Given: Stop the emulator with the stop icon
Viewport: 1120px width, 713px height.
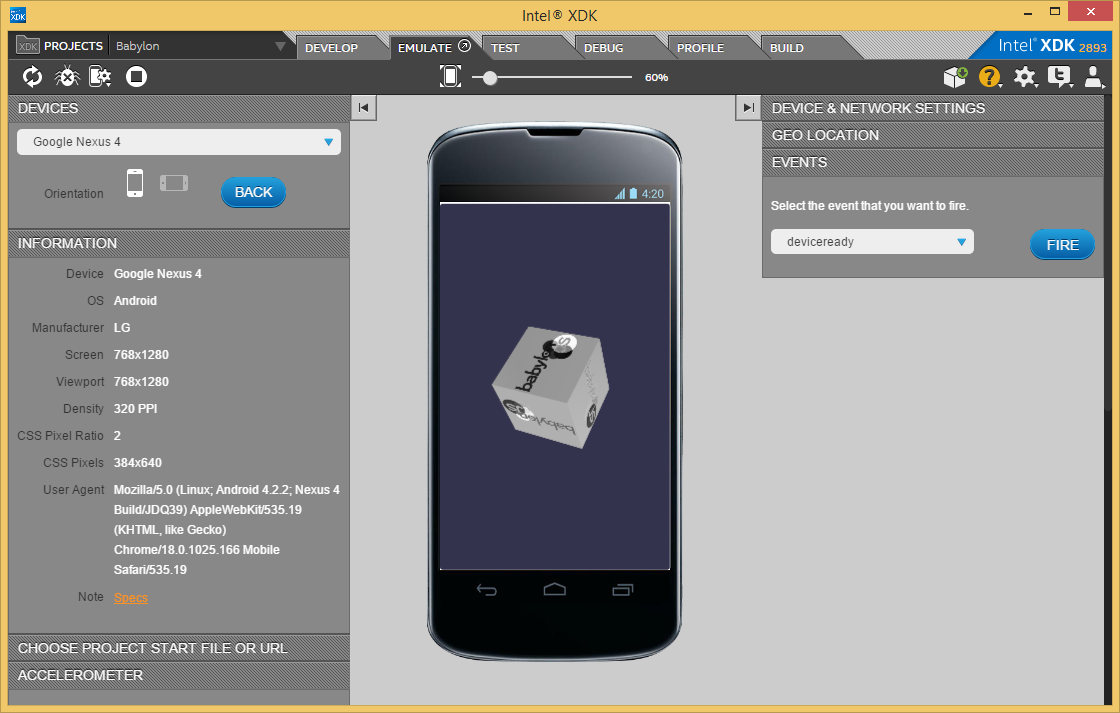Looking at the screenshot, I should (x=136, y=76).
